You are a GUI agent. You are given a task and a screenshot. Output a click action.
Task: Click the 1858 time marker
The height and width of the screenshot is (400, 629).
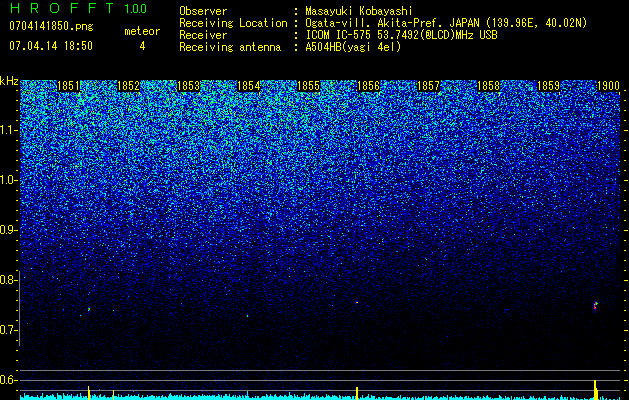[x=489, y=86]
